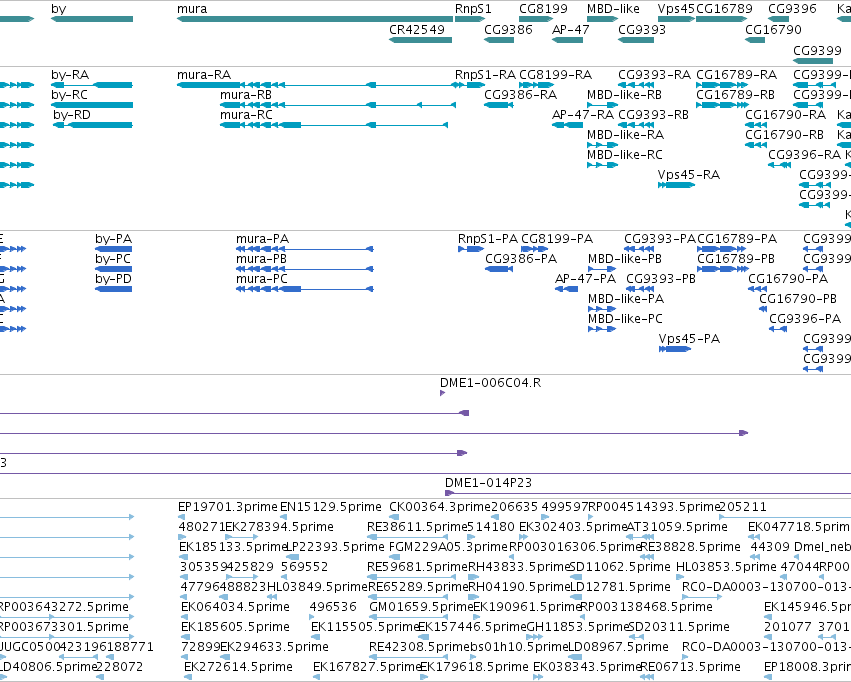Click the RE38611.5prime EST label
The image size is (851, 682).
pos(417,527)
